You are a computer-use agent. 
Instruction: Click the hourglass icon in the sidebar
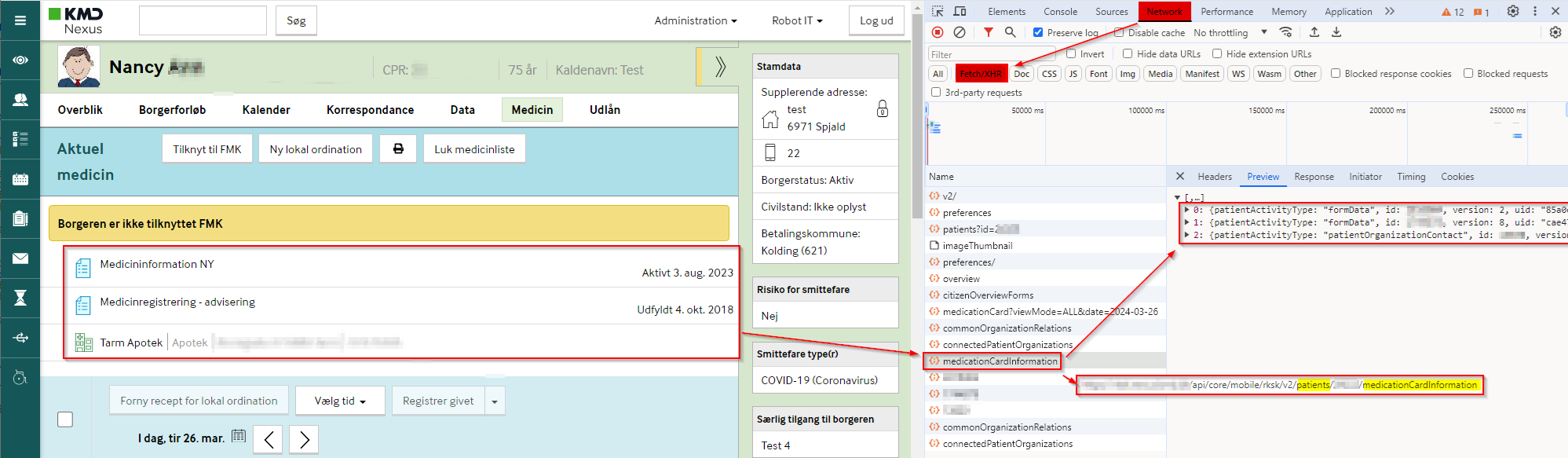click(x=20, y=298)
